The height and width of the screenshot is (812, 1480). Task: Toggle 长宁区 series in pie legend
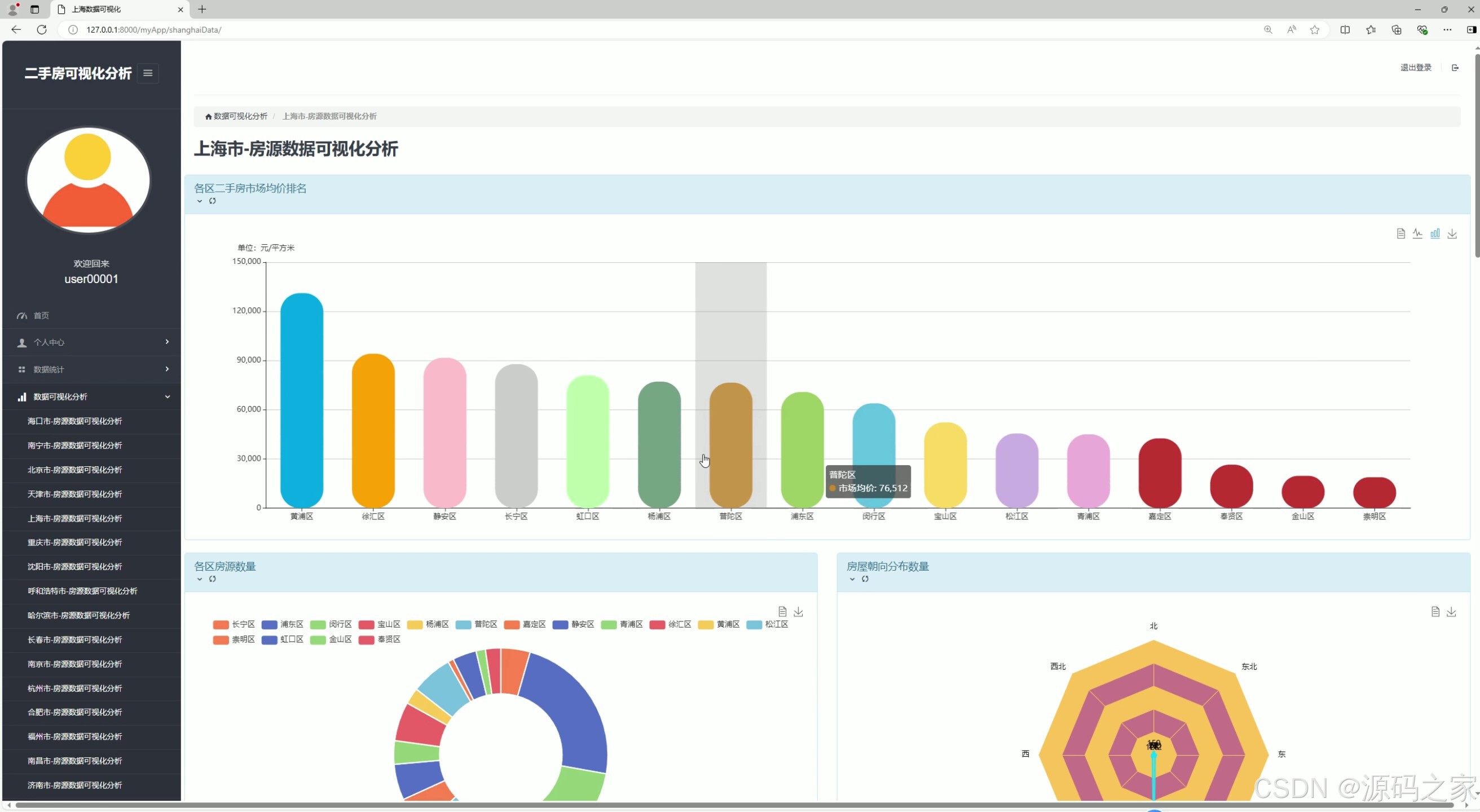point(234,624)
